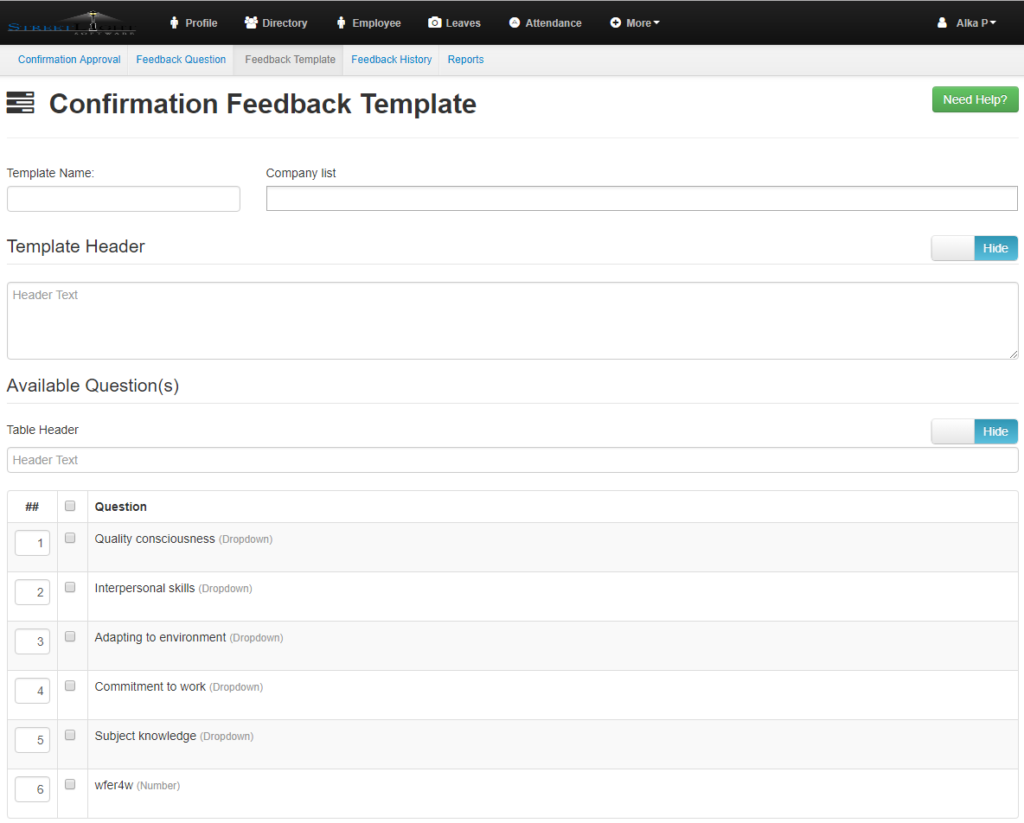Click the user icon beside Alka P
This screenshot has width=1024, height=823.
click(x=941, y=22)
